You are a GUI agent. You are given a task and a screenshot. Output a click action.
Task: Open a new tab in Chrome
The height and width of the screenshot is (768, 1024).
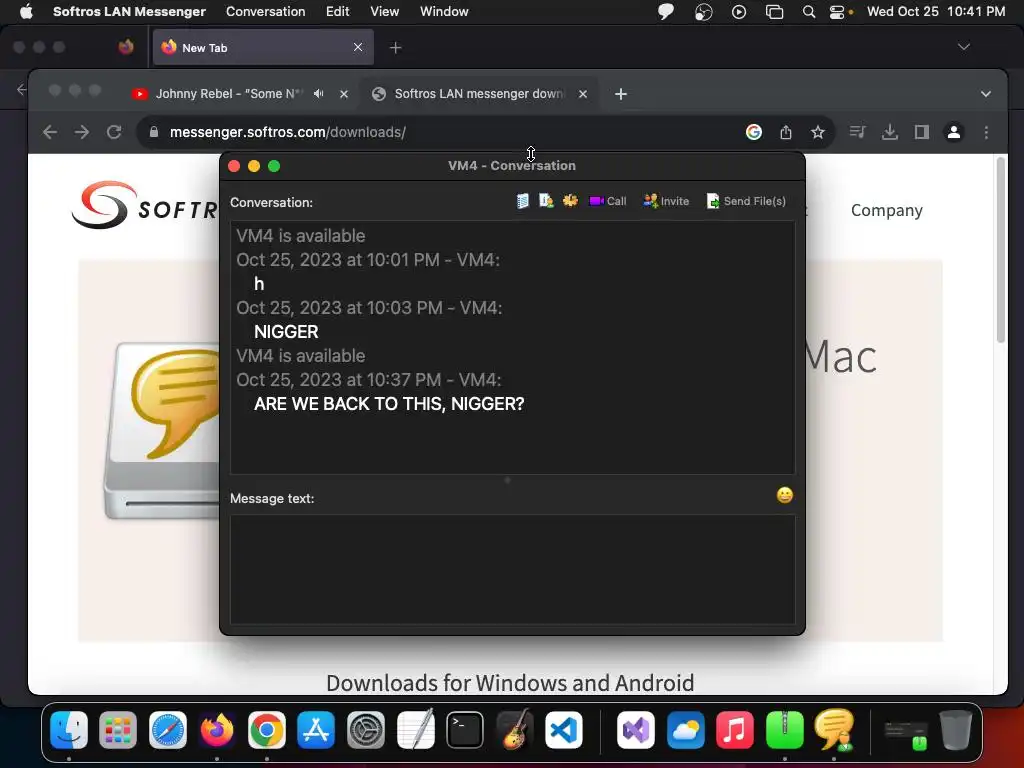[620, 94]
